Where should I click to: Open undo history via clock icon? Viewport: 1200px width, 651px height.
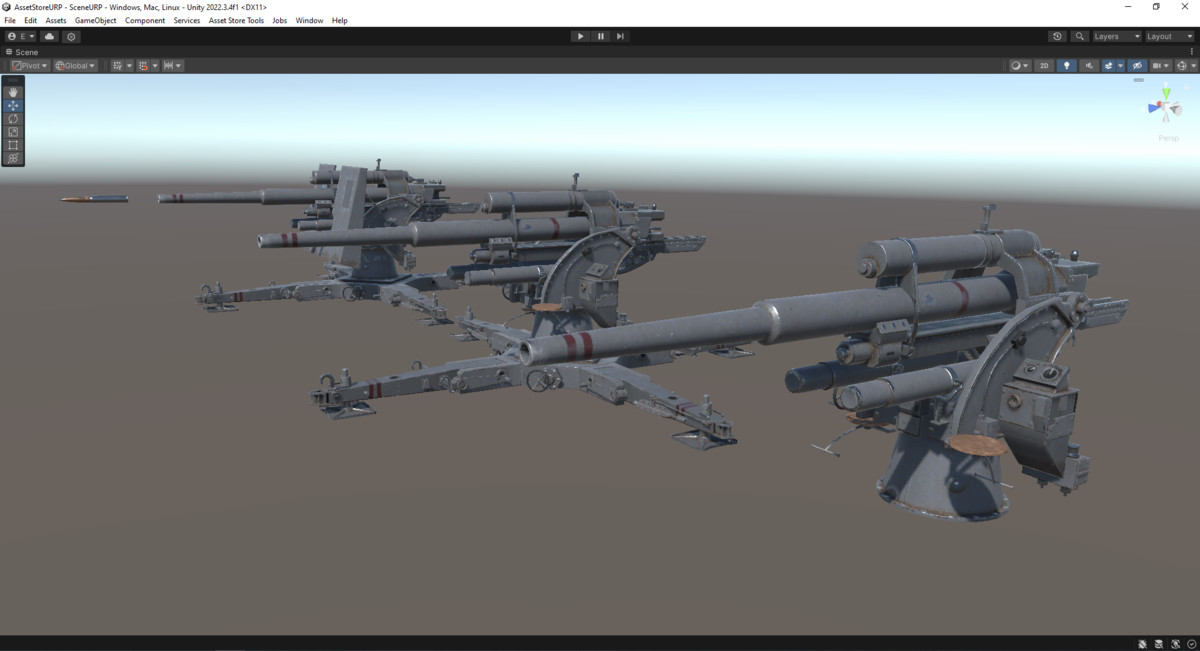1057,36
